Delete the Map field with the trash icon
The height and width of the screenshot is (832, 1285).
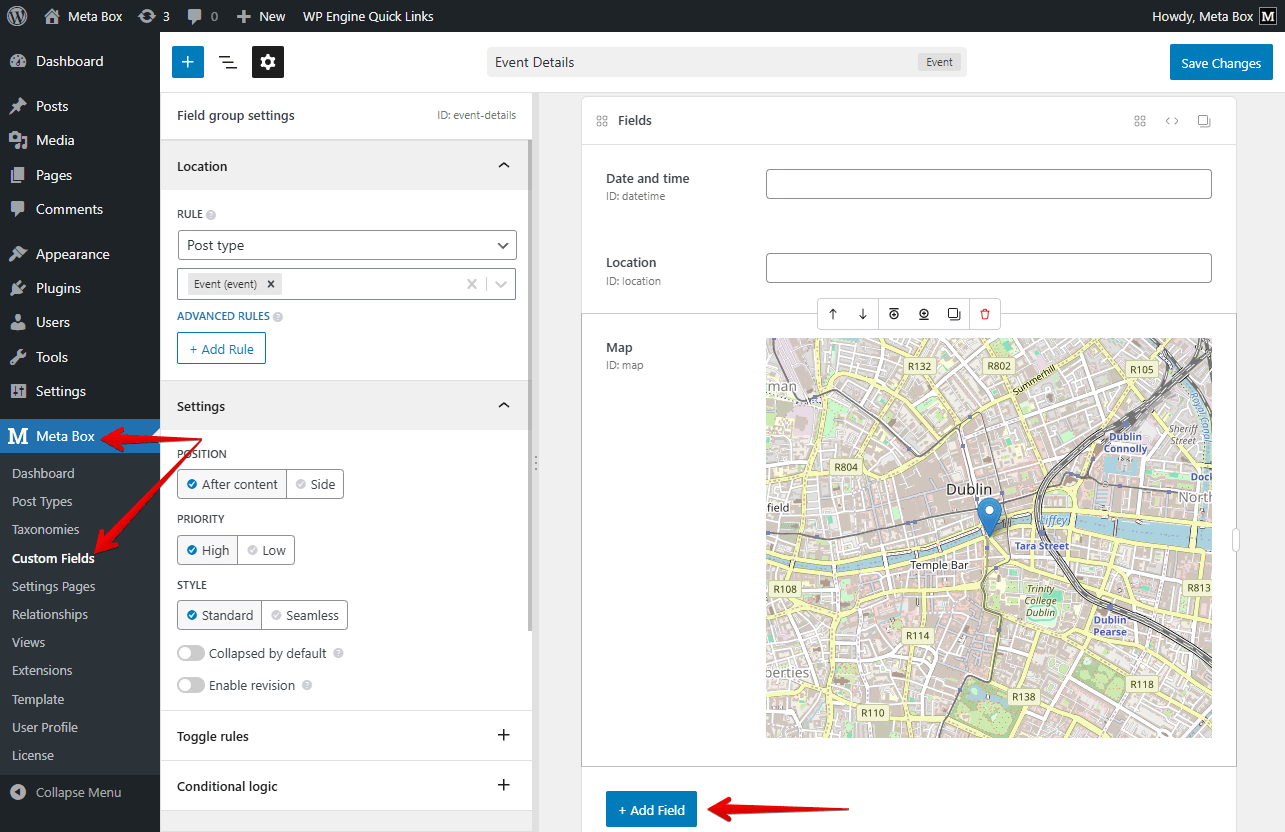[x=985, y=313]
